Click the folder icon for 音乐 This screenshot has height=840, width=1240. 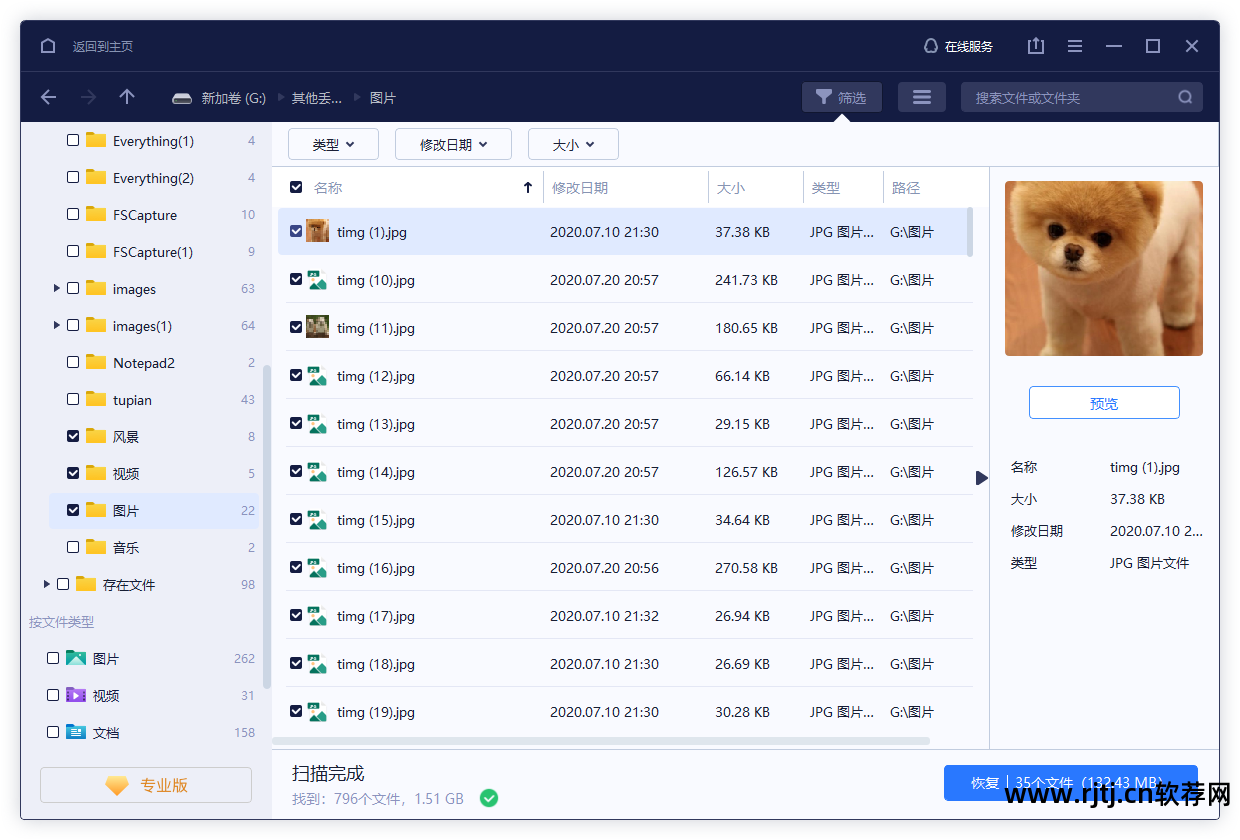tap(96, 547)
